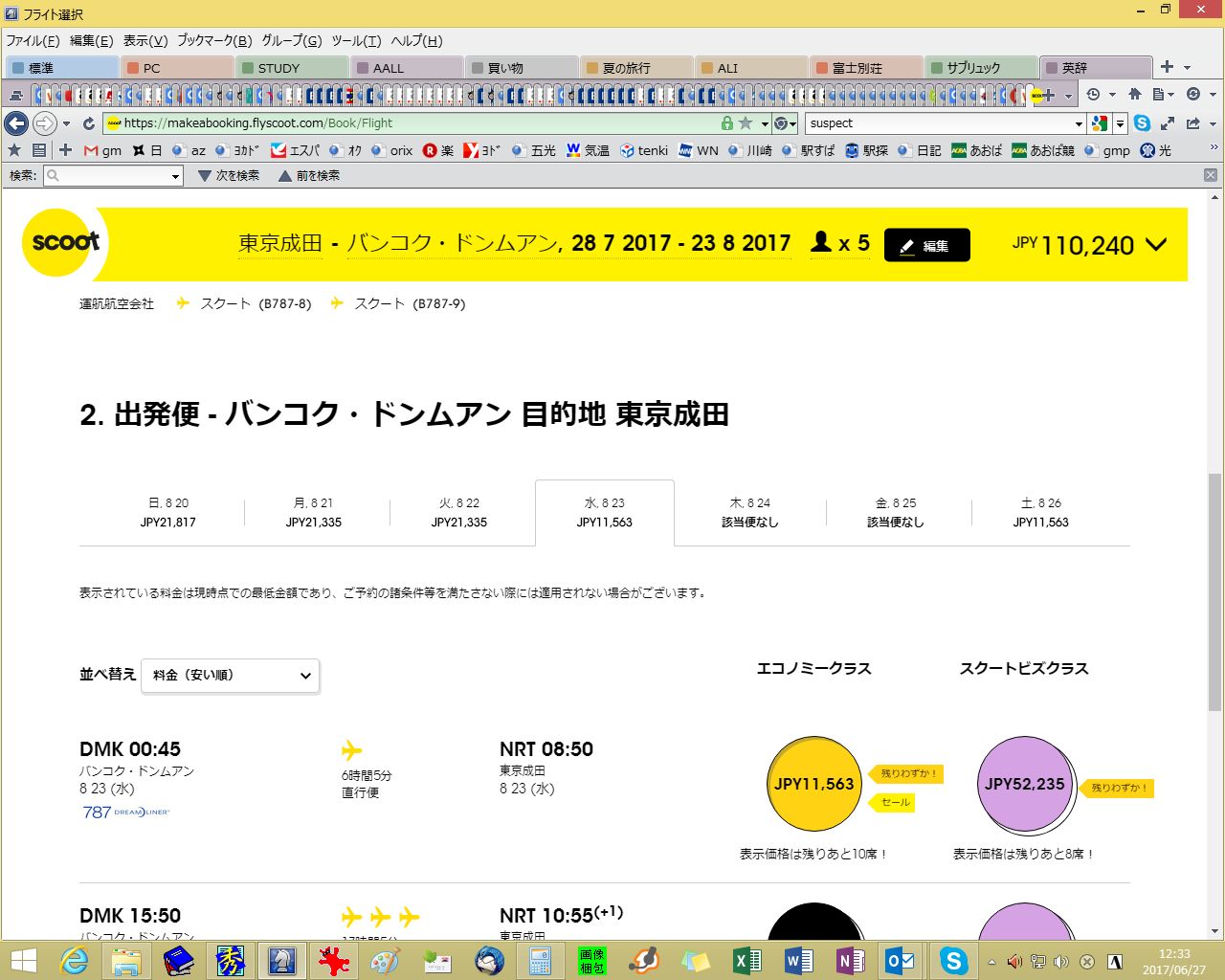Image resolution: width=1225 pixels, height=980 pixels.
Task: Select the 土, 8 26 JPY11,563 date
Action: pos(1041,513)
